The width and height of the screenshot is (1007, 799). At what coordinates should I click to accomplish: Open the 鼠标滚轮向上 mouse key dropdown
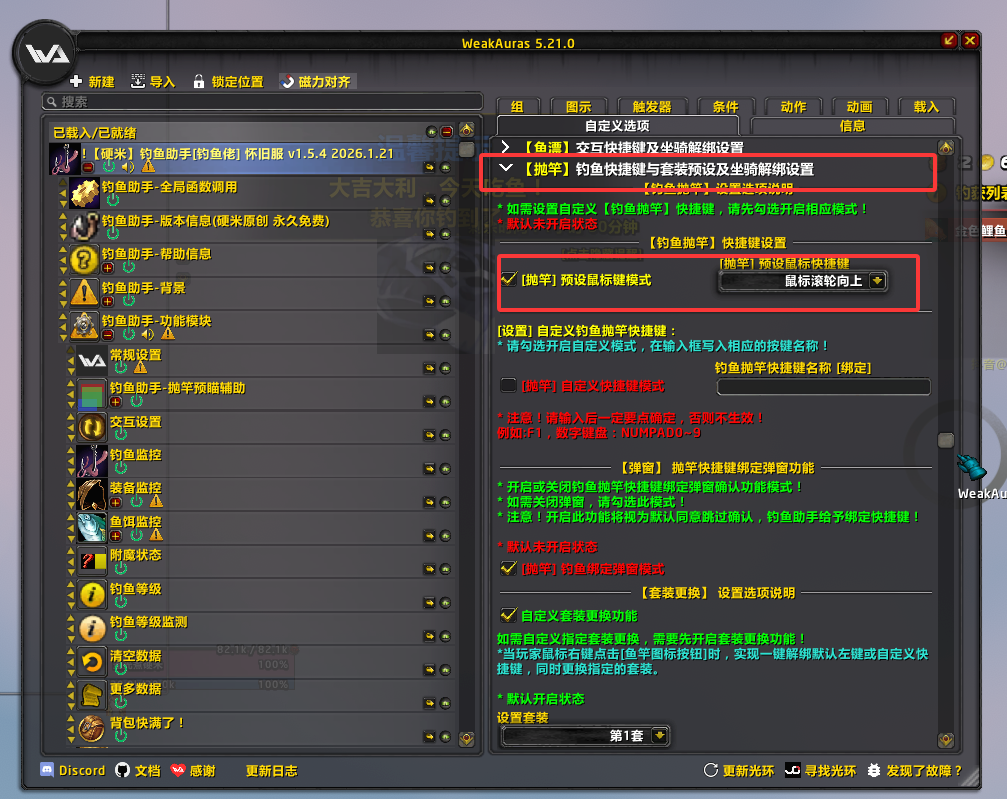pyautogui.click(x=803, y=281)
